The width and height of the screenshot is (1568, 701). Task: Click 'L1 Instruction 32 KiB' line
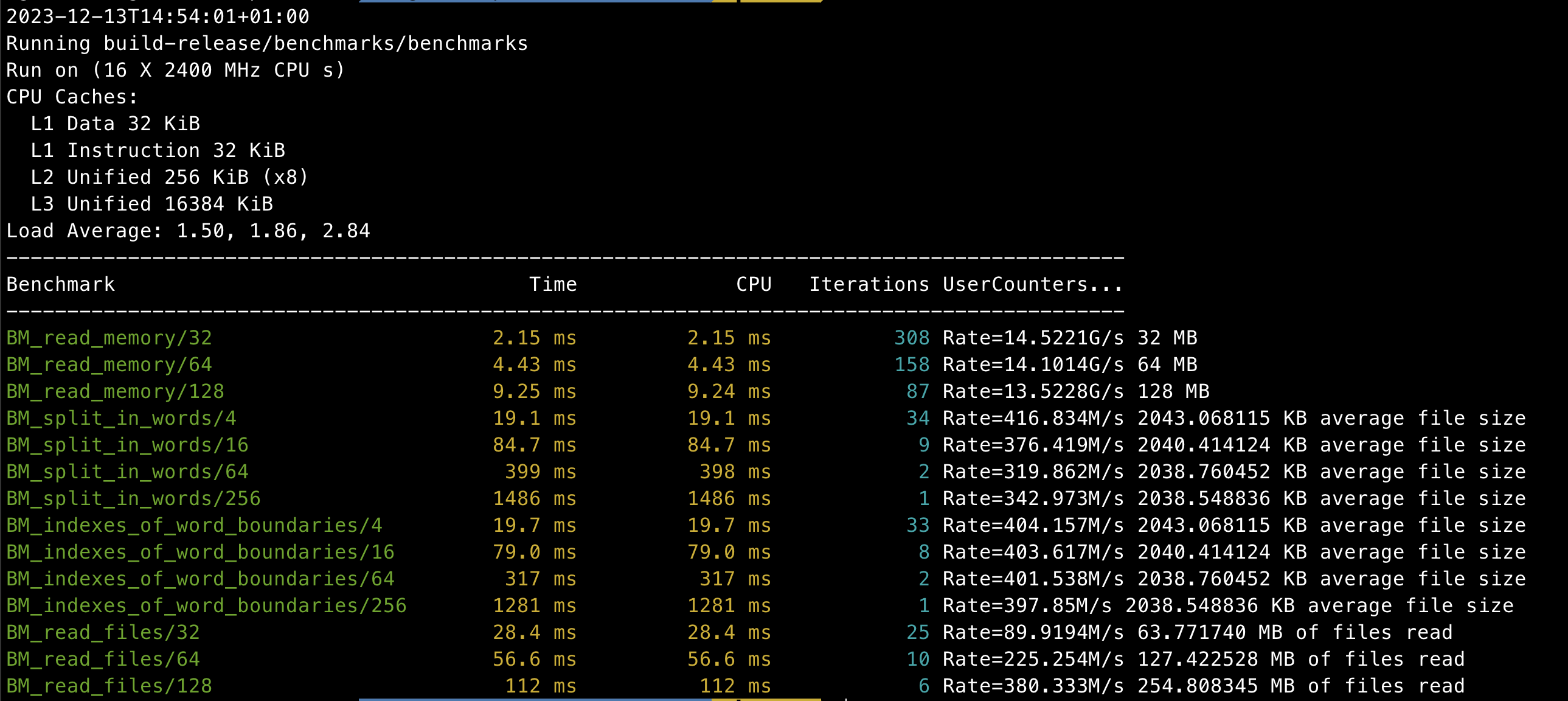tap(158, 150)
